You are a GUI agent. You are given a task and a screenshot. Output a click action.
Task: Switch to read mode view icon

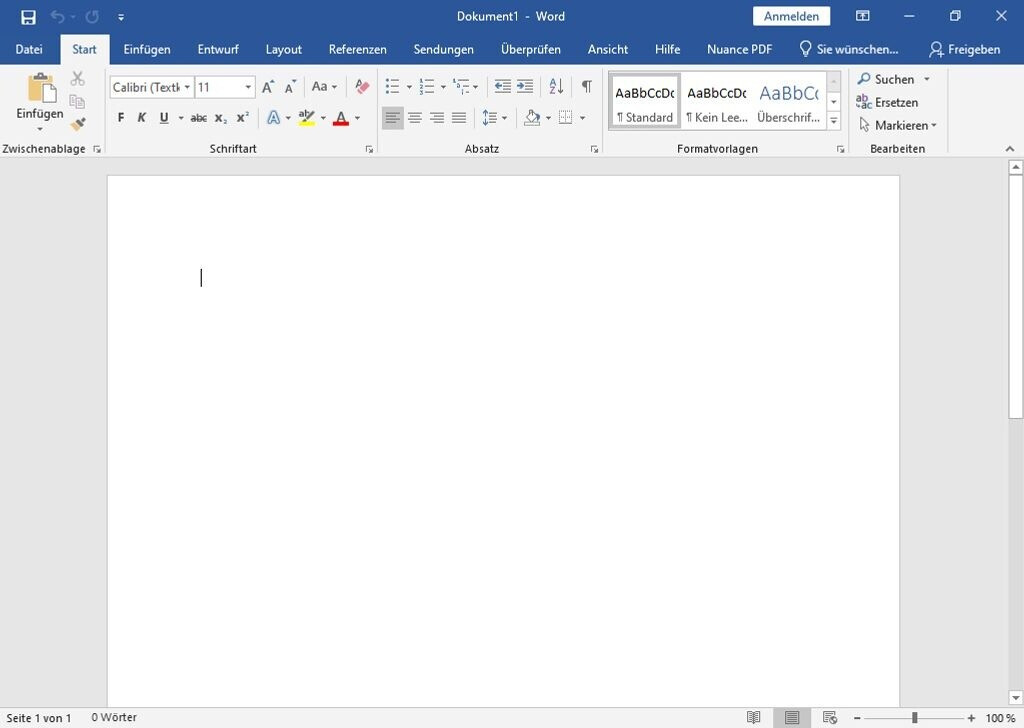pos(754,717)
